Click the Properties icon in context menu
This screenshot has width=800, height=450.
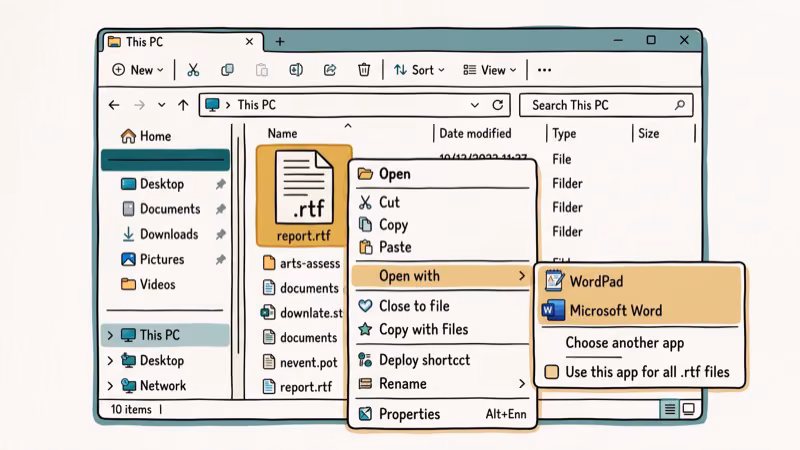pos(365,414)
